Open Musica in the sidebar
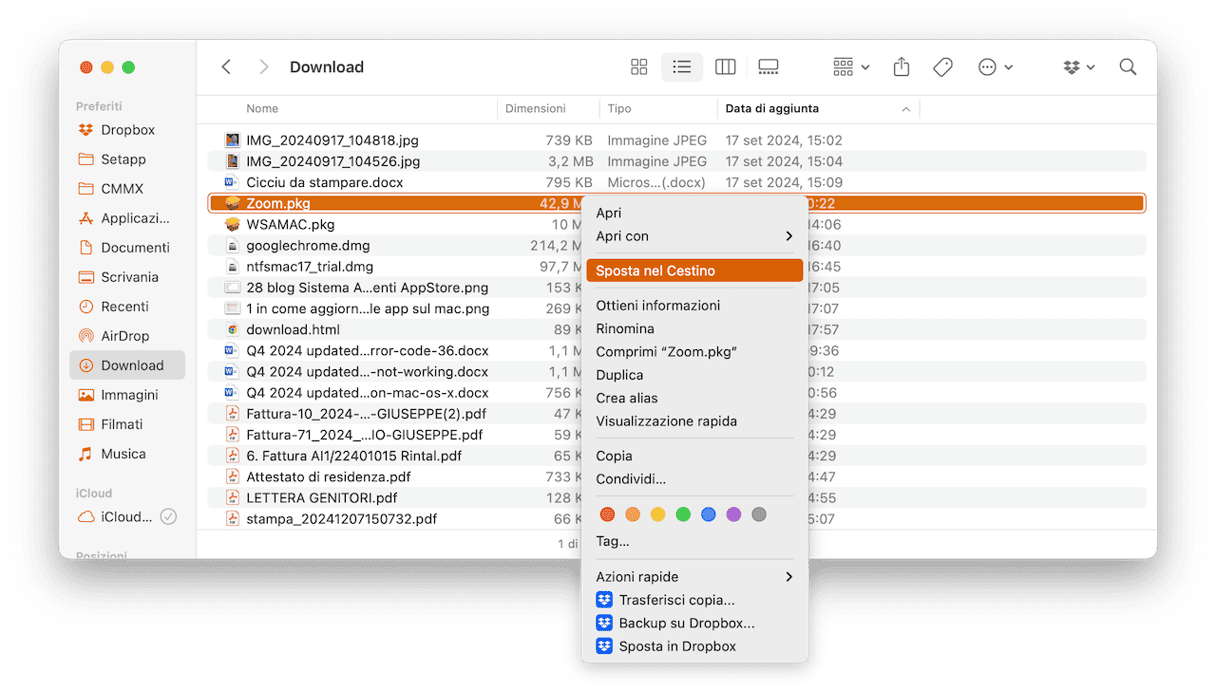This screenshot has height=691, width=1216. pos(128,454)
